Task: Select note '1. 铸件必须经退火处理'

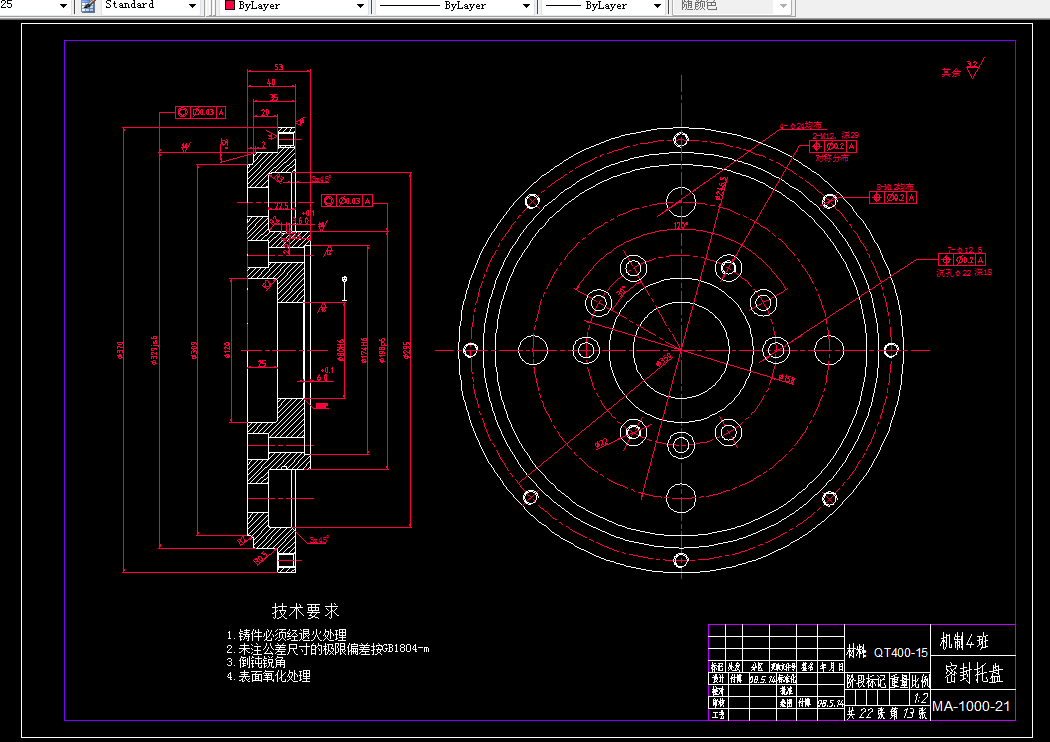Action: [287, 635]
